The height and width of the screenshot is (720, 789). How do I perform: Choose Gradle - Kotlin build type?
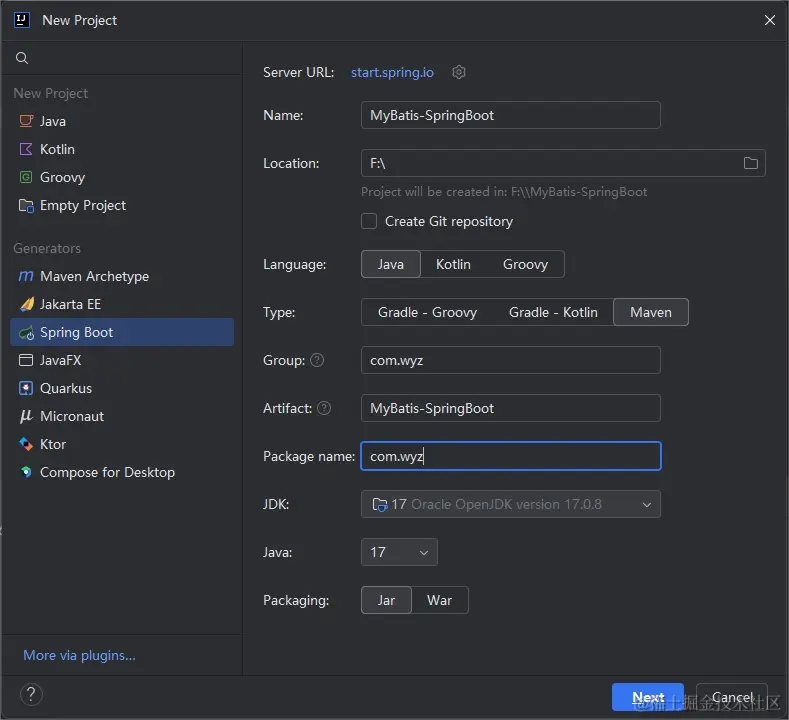[x=553, y=312]
